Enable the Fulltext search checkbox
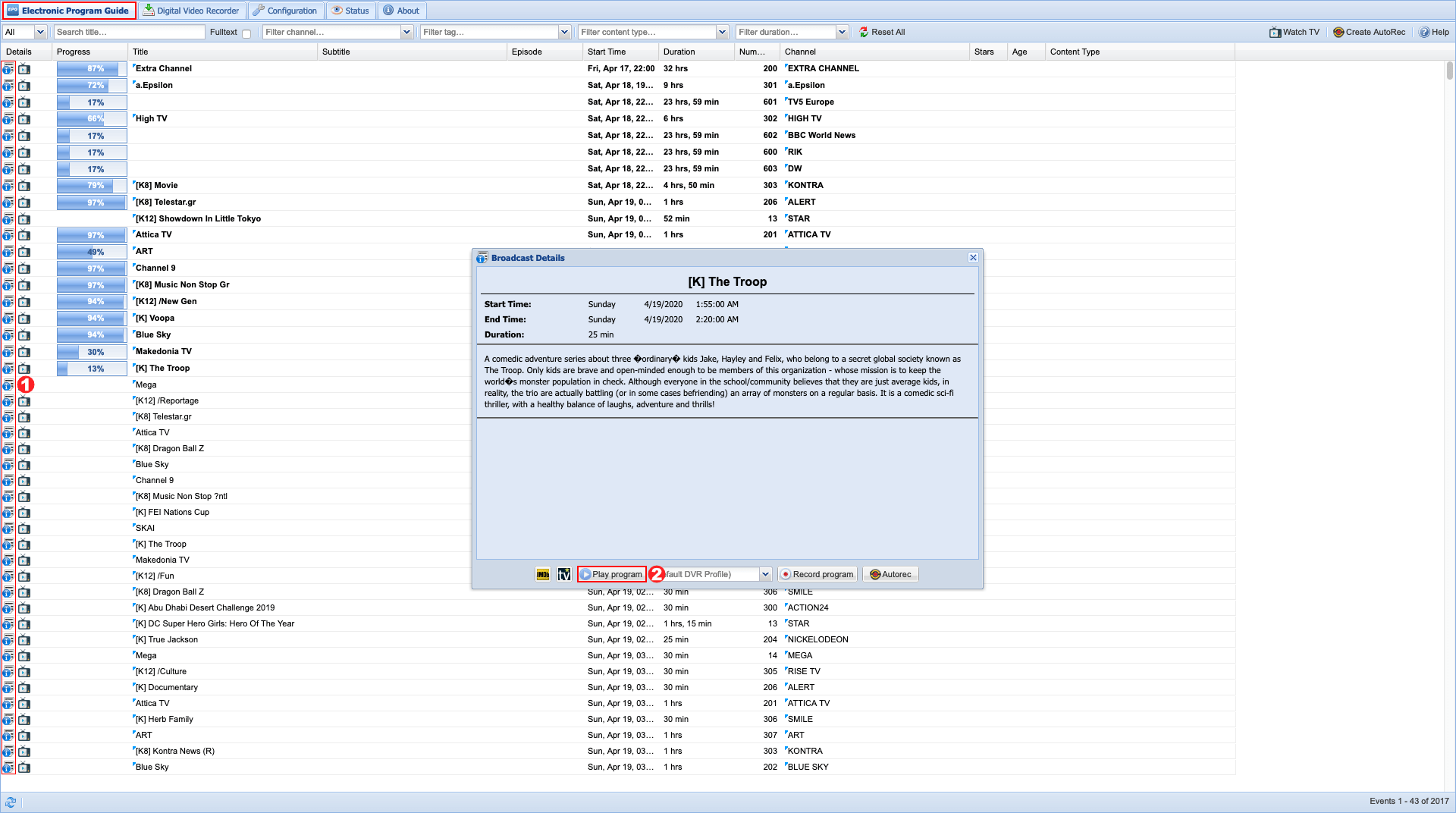Image resolution: width=1456 pixels, height=813 pixels. pyautogui.click(x=246, y=33)
